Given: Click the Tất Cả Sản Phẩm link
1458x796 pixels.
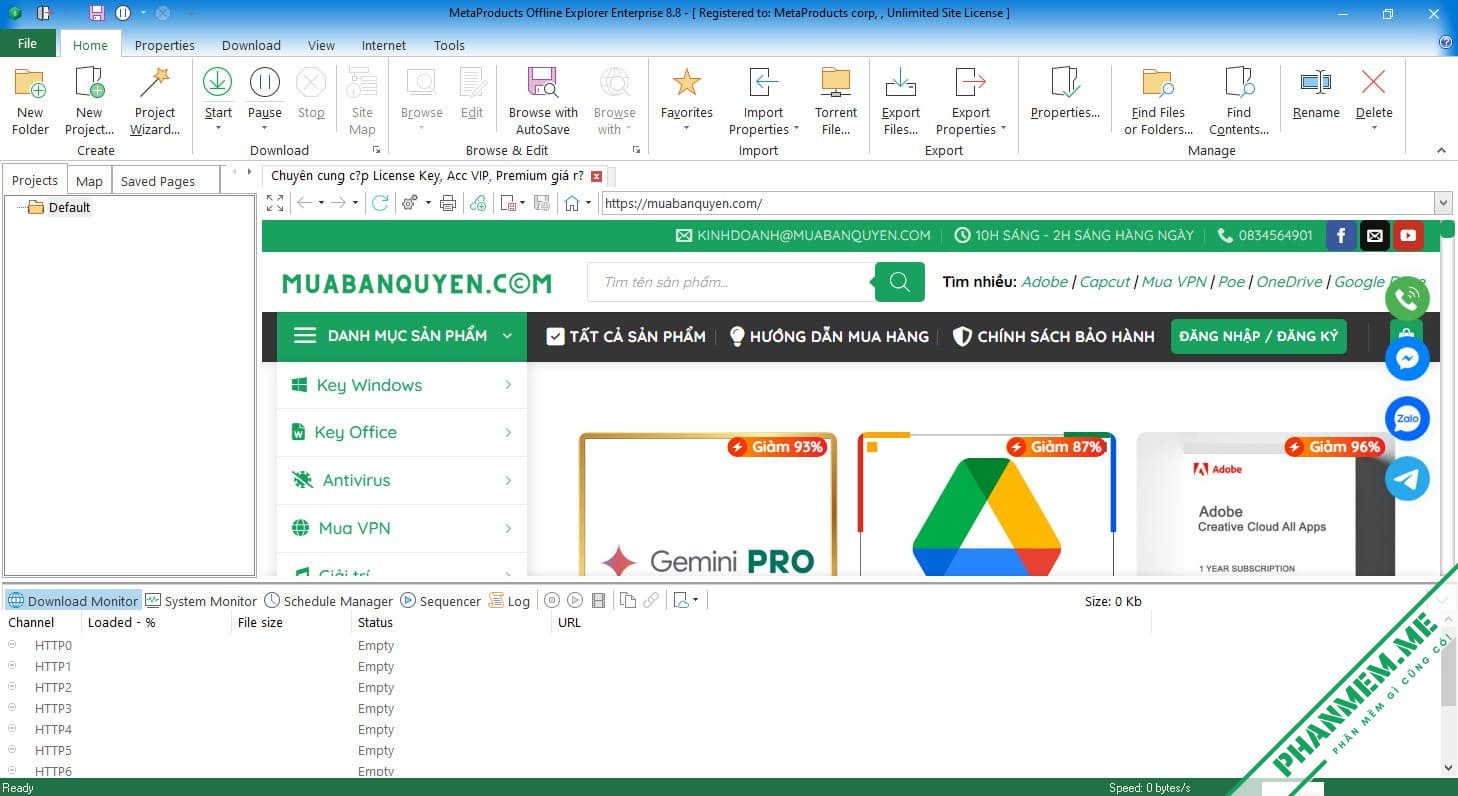Looking at the screenshot, I should (x=627, y=336).
